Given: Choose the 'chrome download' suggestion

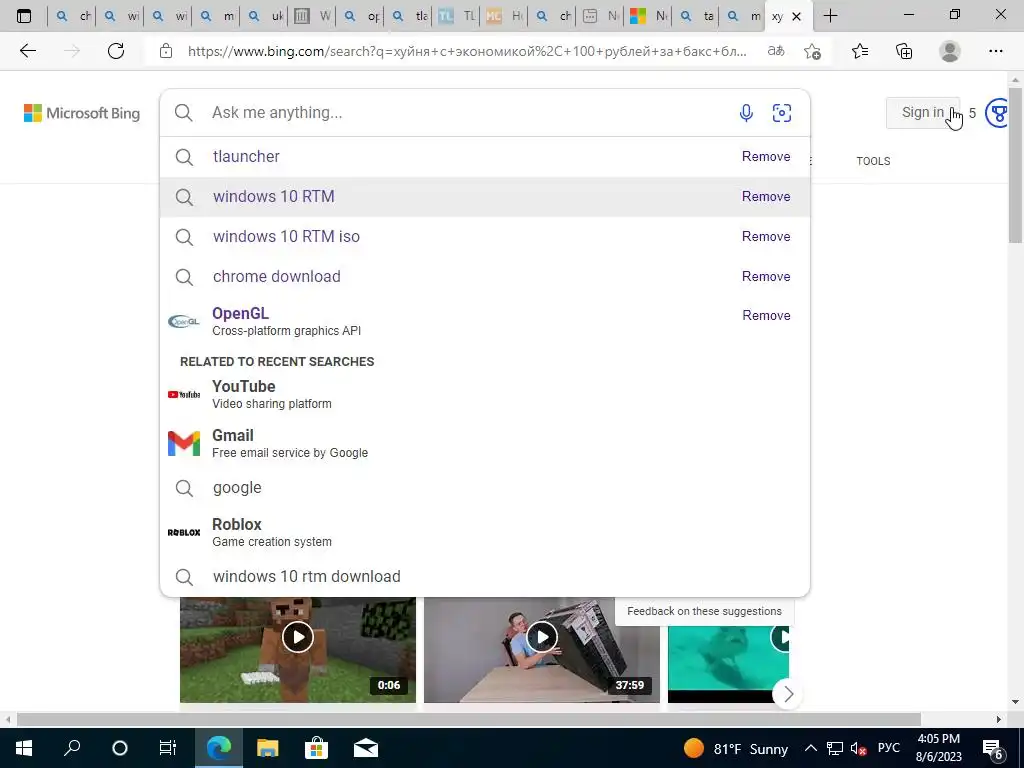Looking at the screenshot, I should (x=485, y=276).
